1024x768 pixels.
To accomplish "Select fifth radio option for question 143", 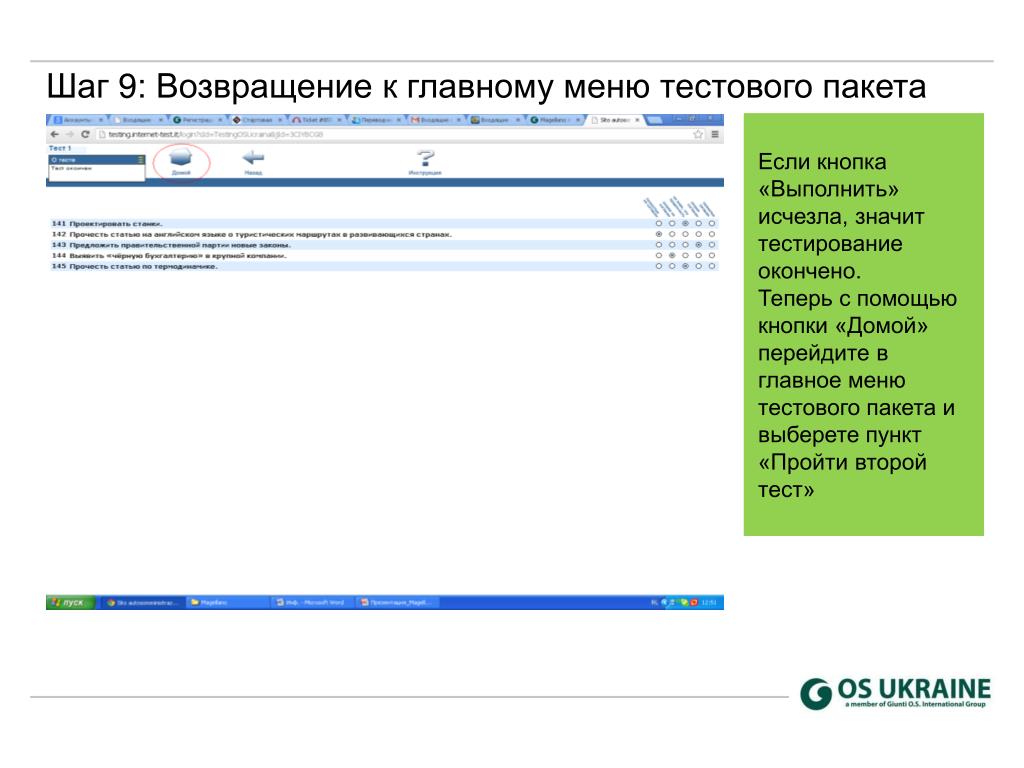I will pos(712,245).
